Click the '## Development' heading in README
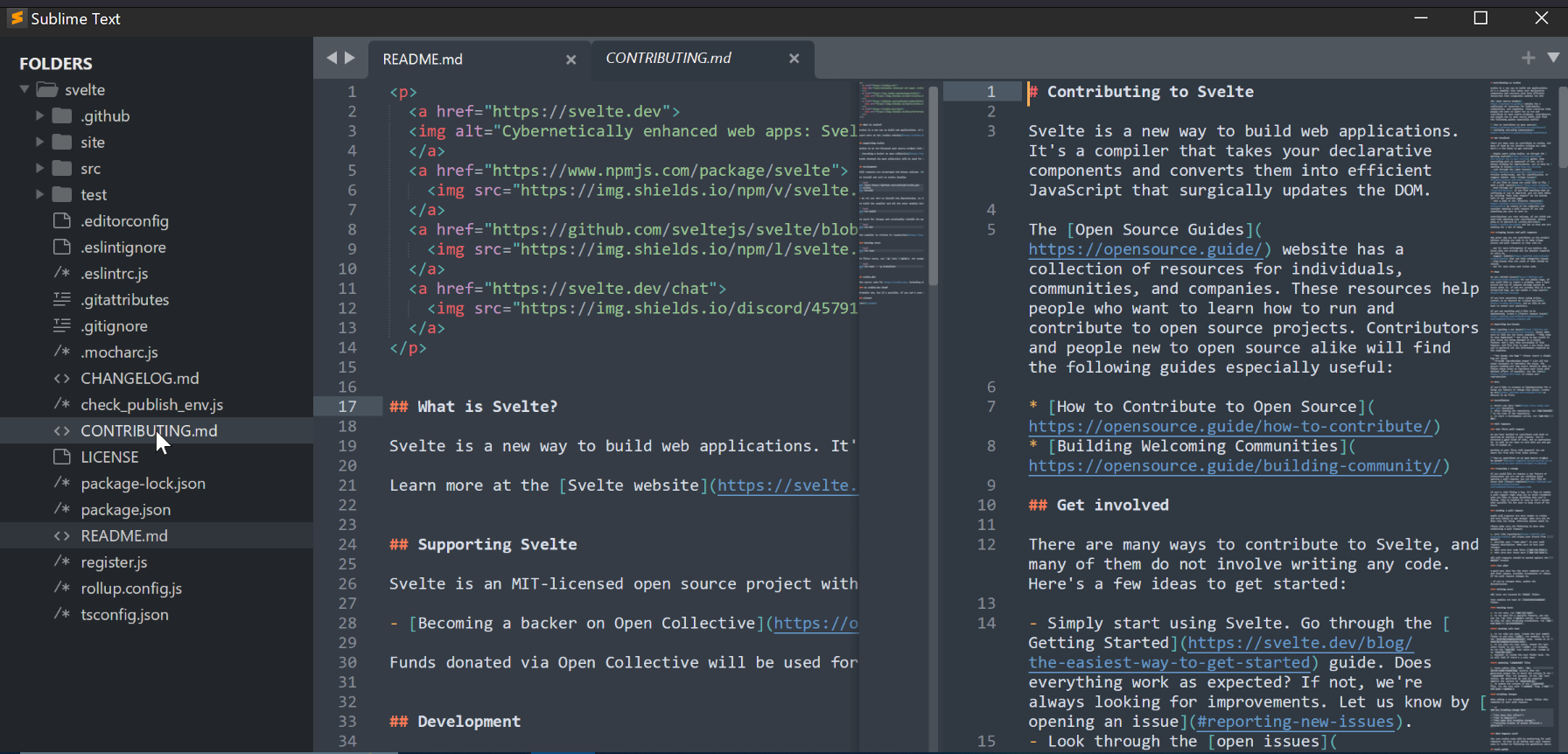Viewport: 1568px width, 754px height. point(455,722)
